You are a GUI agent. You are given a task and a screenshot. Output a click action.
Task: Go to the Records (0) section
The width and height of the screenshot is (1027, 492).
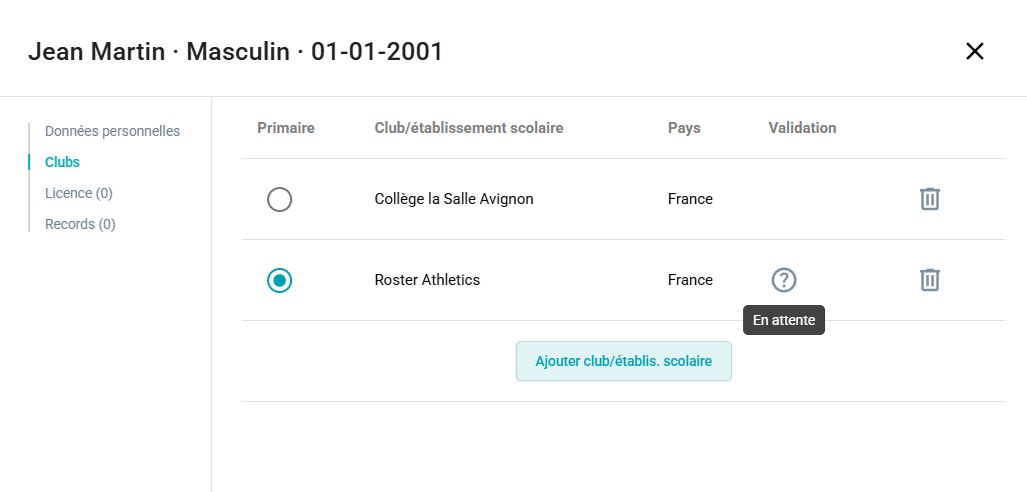80,224
